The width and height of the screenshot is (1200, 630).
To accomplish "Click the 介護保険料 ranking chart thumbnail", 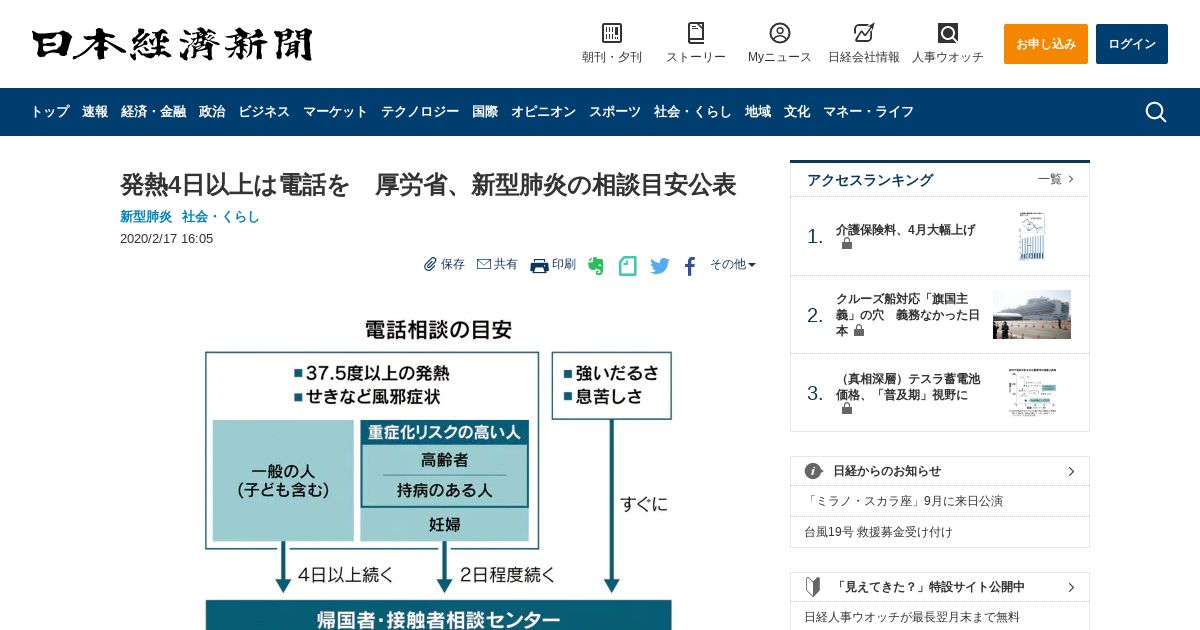I will (x=1032, y=237).
